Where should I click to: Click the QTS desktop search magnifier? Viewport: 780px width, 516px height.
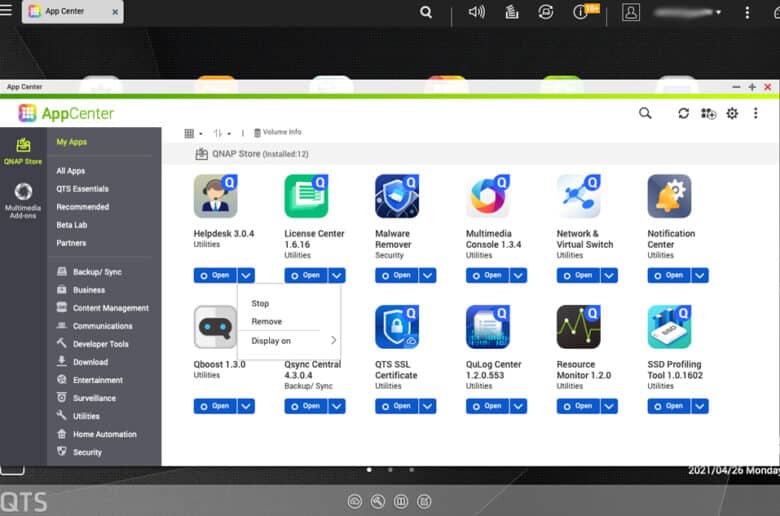(426, 12)
